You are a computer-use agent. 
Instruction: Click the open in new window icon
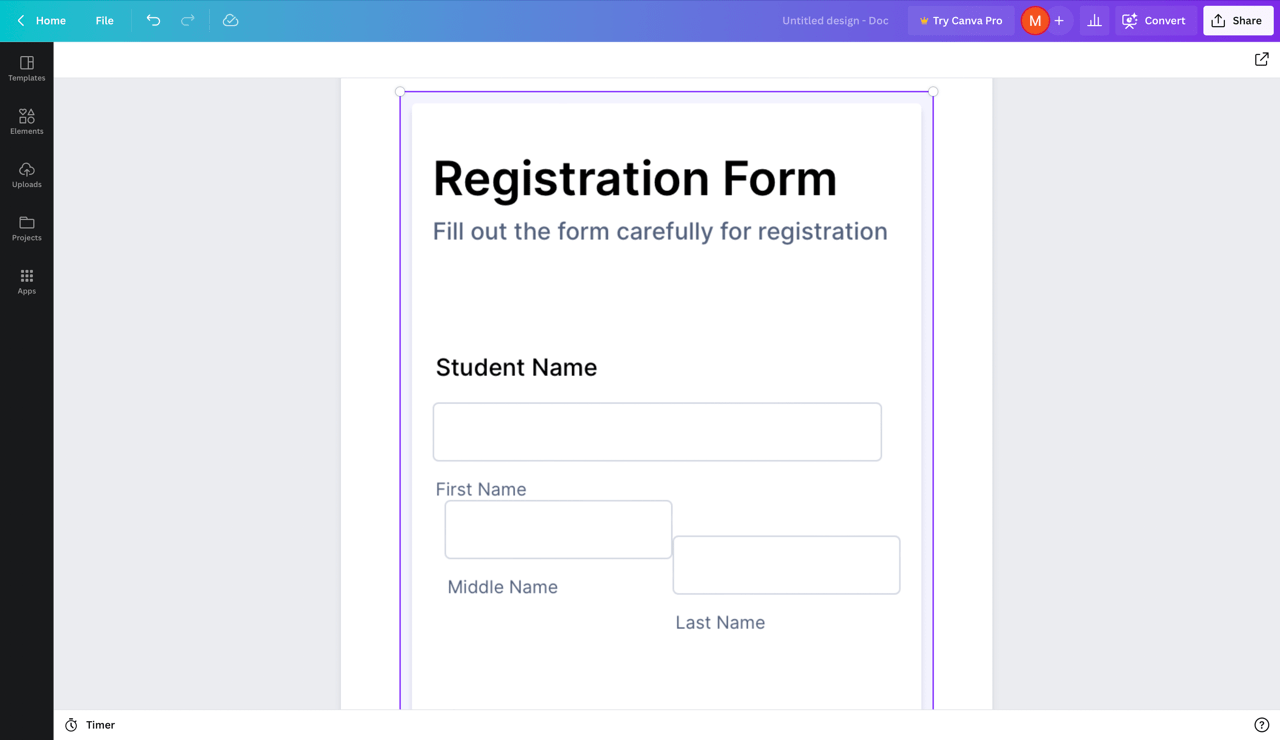1261,60
